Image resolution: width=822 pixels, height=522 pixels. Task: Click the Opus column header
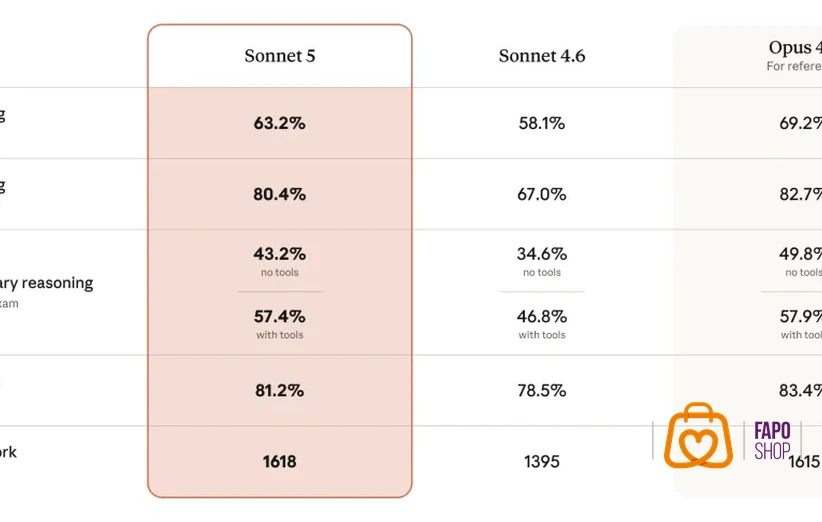(x=795, y=47)
